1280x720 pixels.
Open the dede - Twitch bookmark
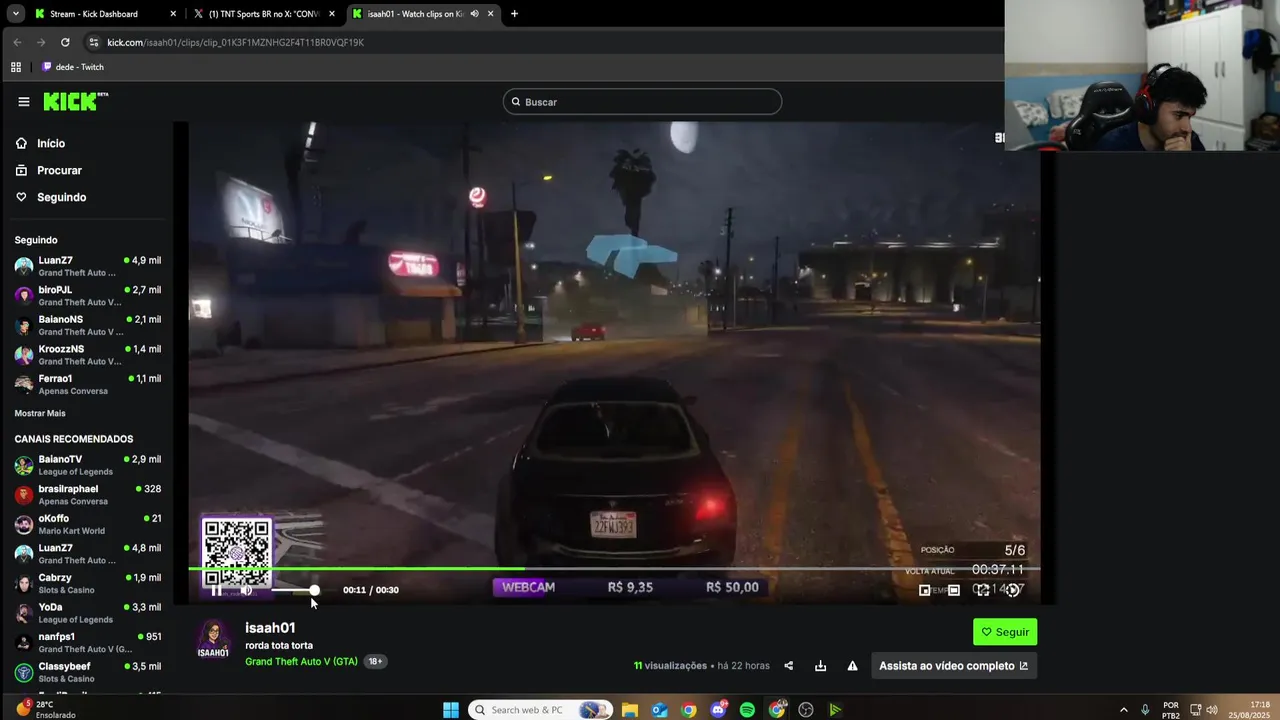point(73,67)
